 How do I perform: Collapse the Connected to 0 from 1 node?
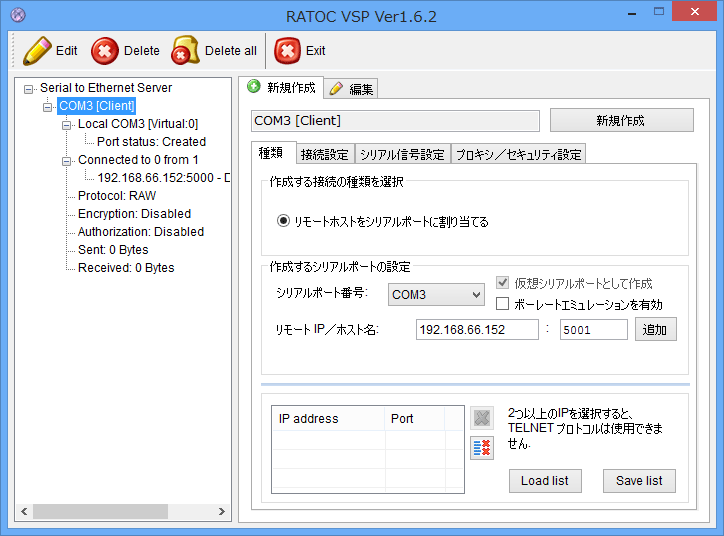(x=66, y=161)
